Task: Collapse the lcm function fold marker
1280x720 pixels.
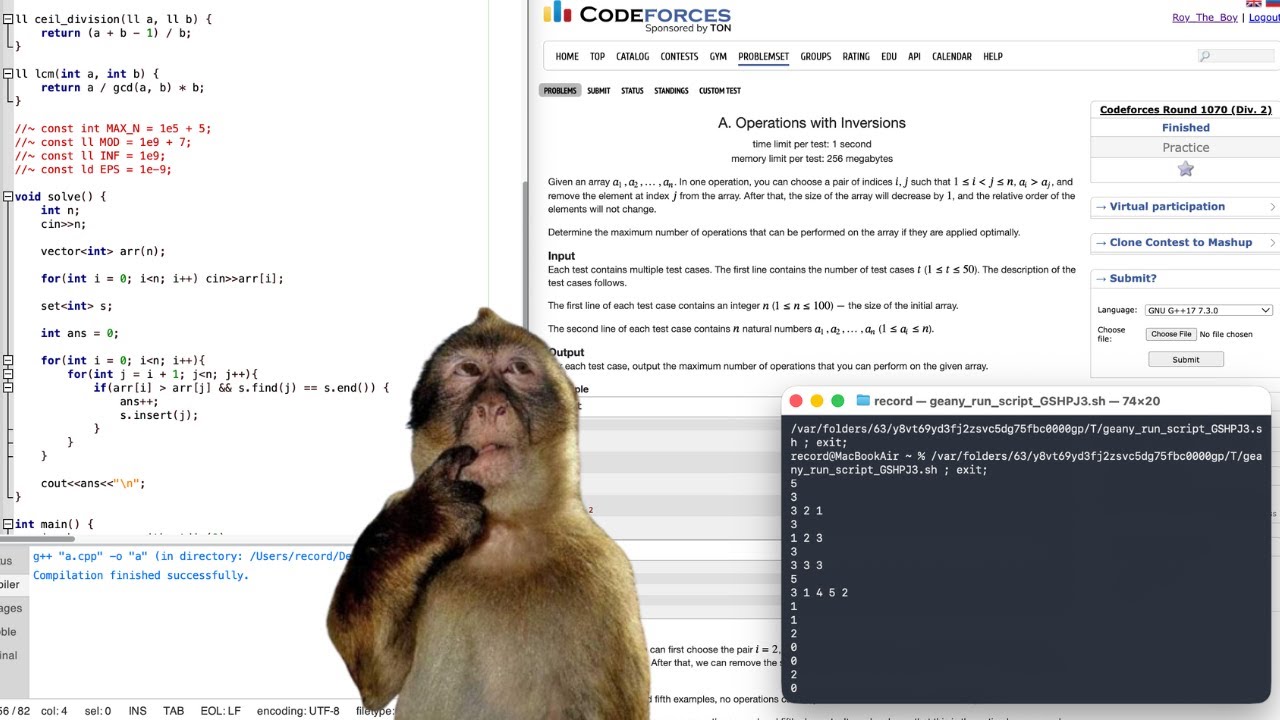Action: pyautogui.click(x=8, y=74)
